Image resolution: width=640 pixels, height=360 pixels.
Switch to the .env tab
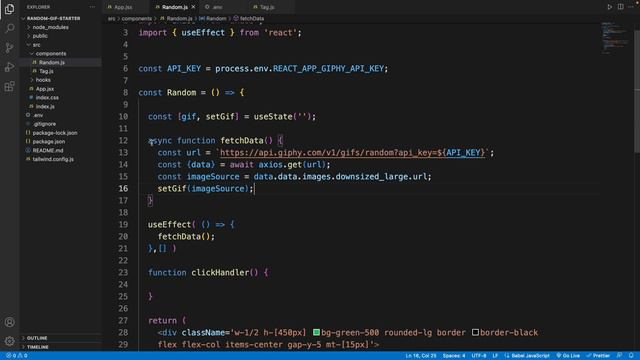tap(217, 7)
